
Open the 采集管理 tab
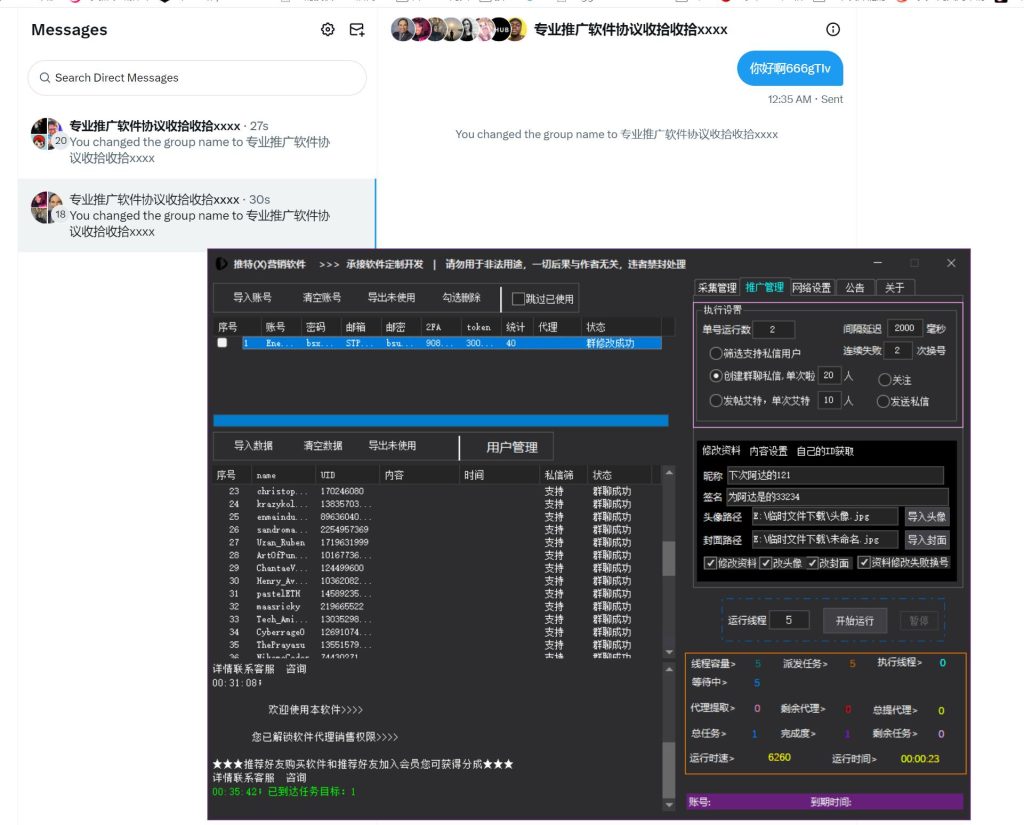point(717,288)
